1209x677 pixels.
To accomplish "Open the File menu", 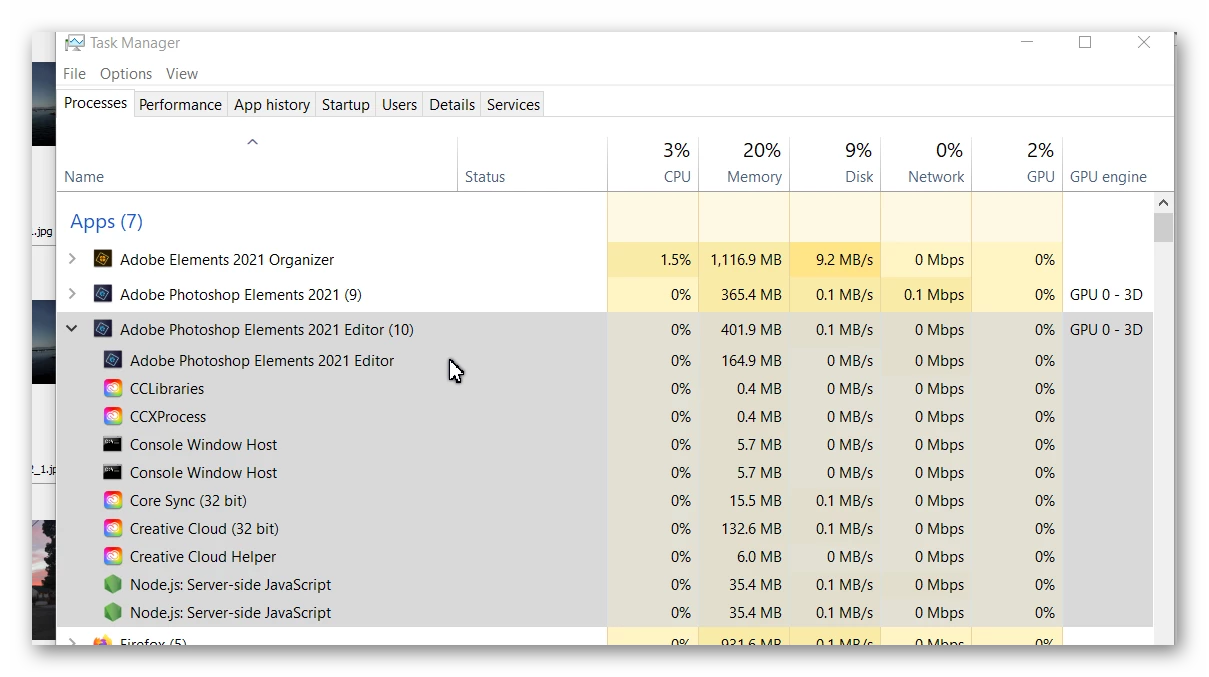I will pos(74,74).
